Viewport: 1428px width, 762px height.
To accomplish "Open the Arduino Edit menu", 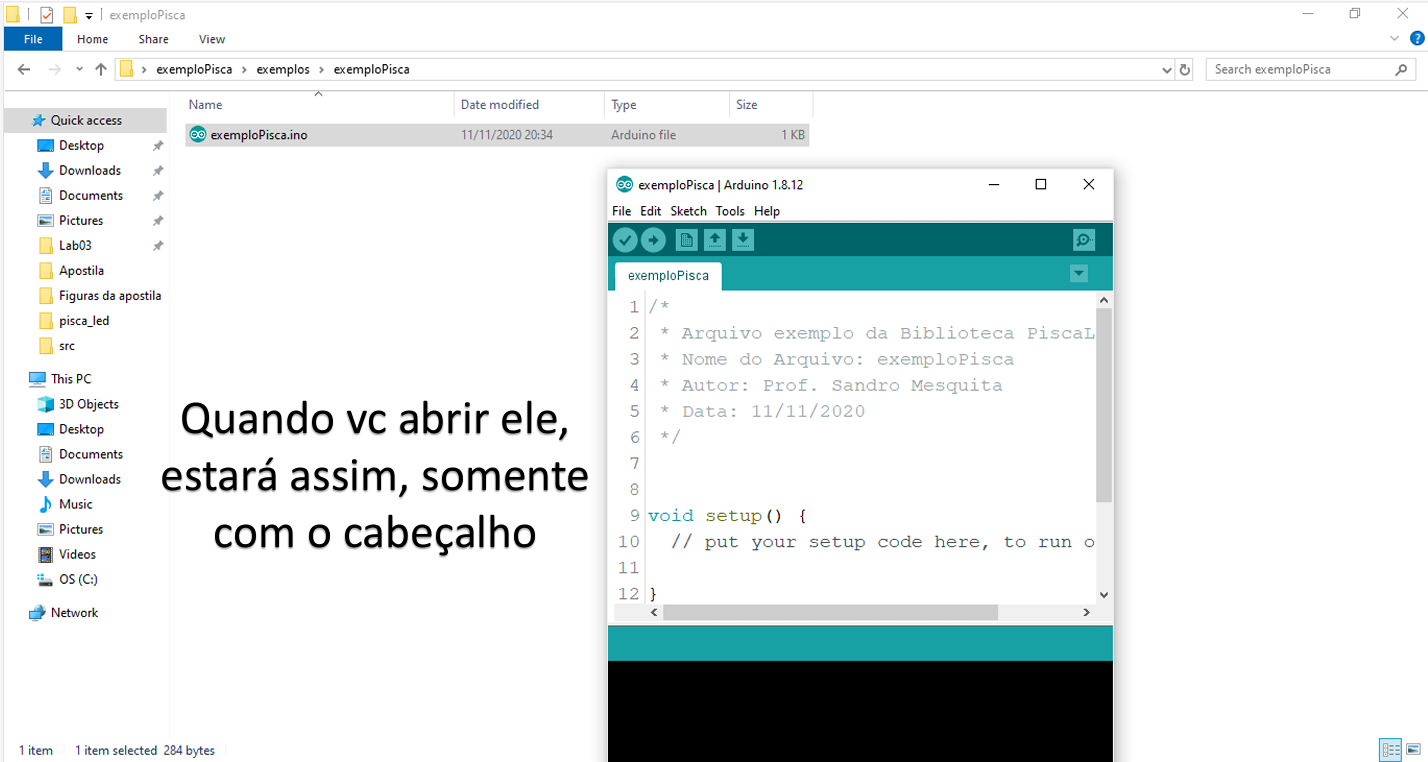I will (x=651, y=211).
